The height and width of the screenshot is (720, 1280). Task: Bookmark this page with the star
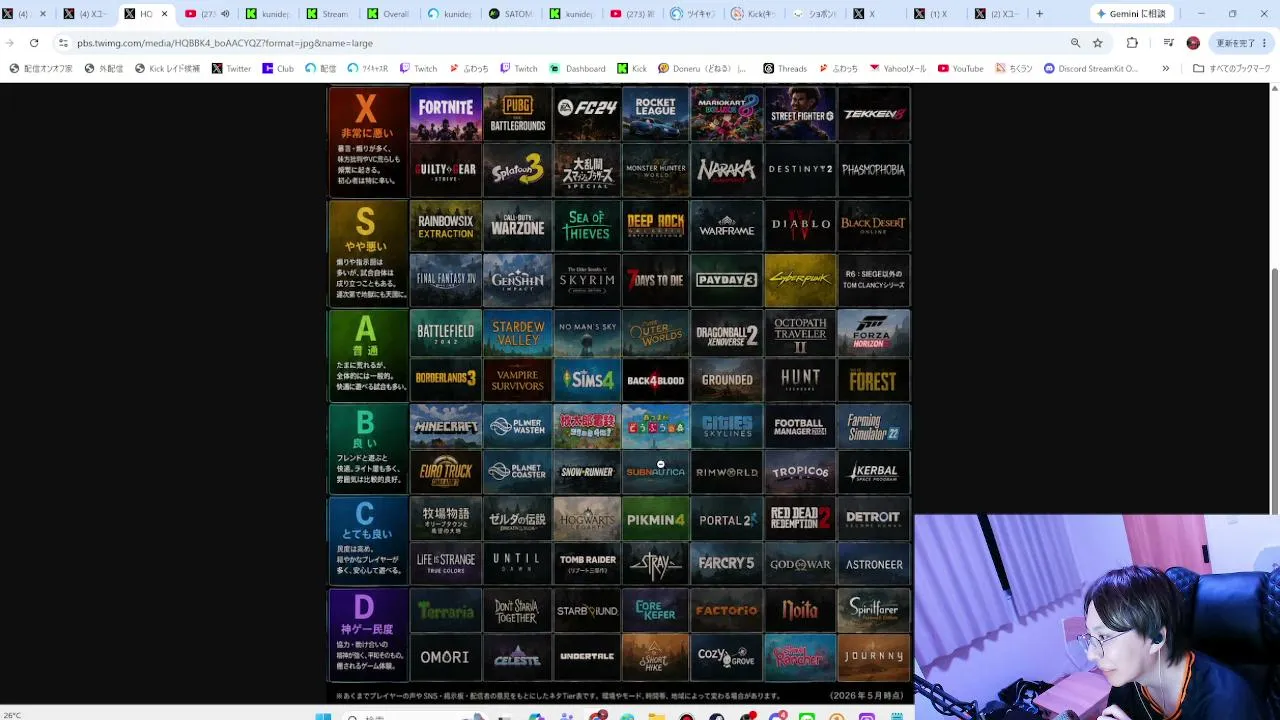[x=1098, y=43]
